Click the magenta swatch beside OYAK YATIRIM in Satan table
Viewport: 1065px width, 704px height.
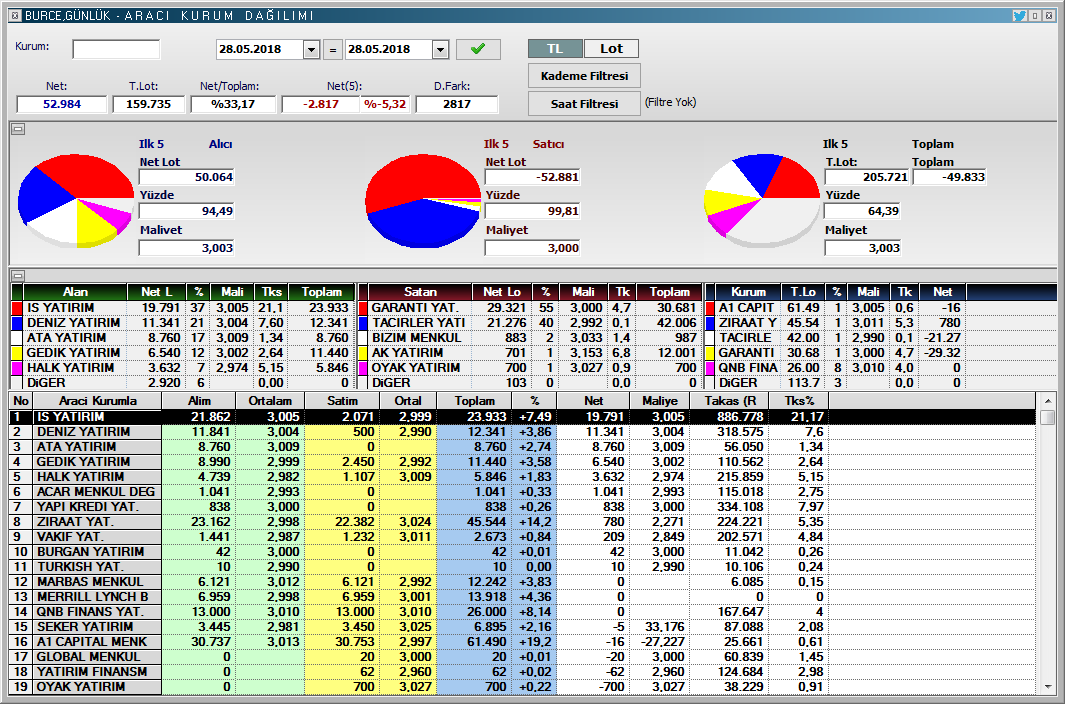pos(363,368)
